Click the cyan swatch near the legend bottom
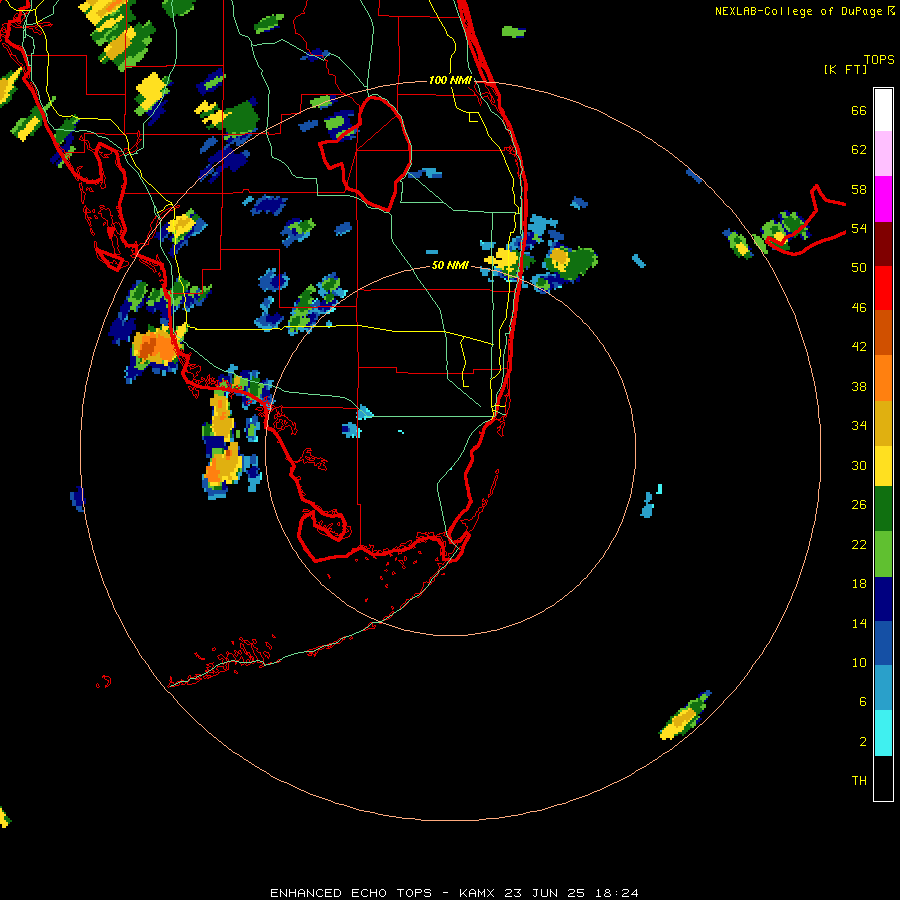This screenshot has height=900, width=900. tap(883, 733)
